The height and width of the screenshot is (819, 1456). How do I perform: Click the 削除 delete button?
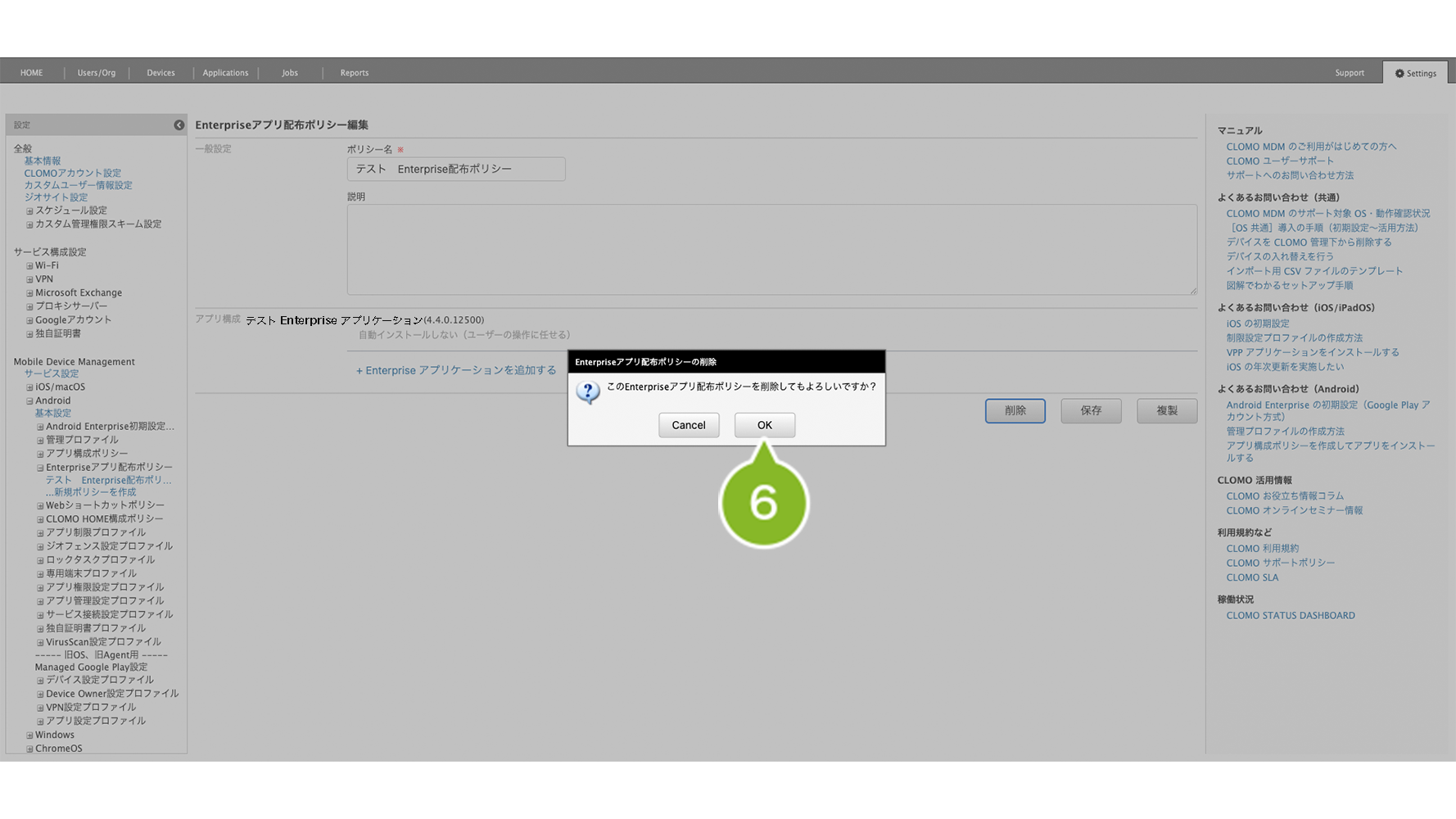[x=1015, y=411]
